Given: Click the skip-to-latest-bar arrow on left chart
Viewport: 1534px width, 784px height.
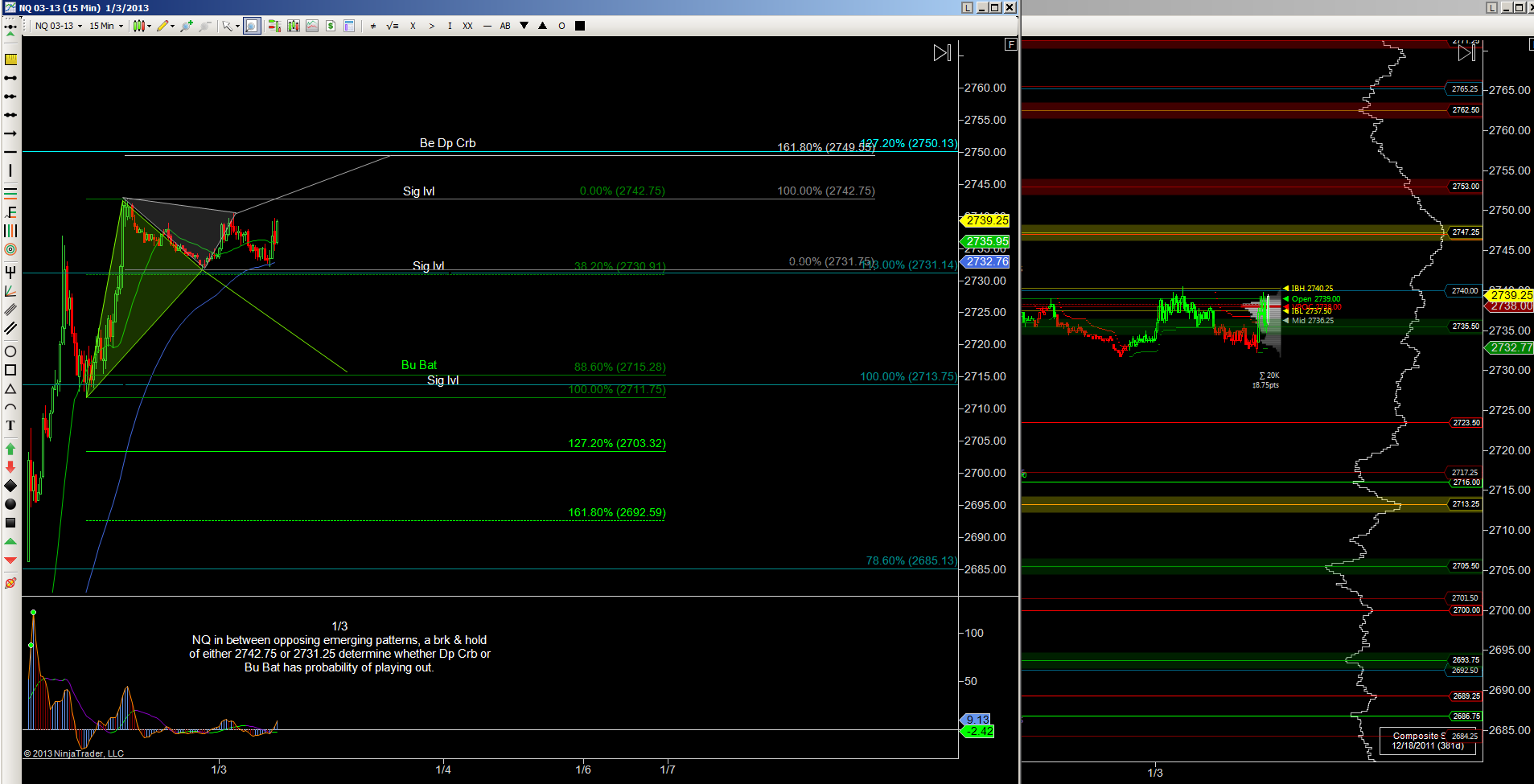Looking at the screenshot, I should [x=942, y=53].
